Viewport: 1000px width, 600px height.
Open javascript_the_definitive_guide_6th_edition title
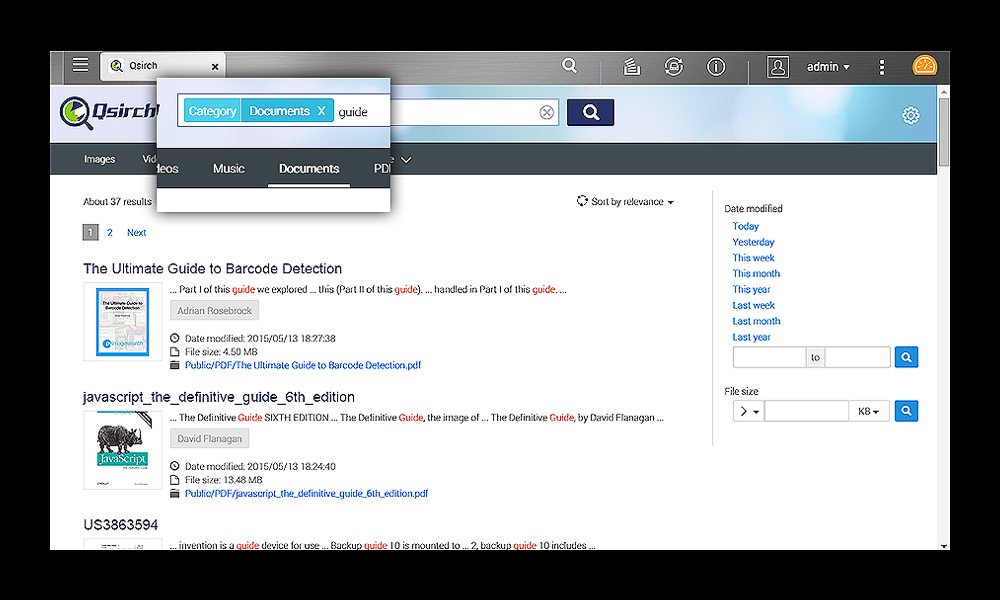(x=219, y=397)
